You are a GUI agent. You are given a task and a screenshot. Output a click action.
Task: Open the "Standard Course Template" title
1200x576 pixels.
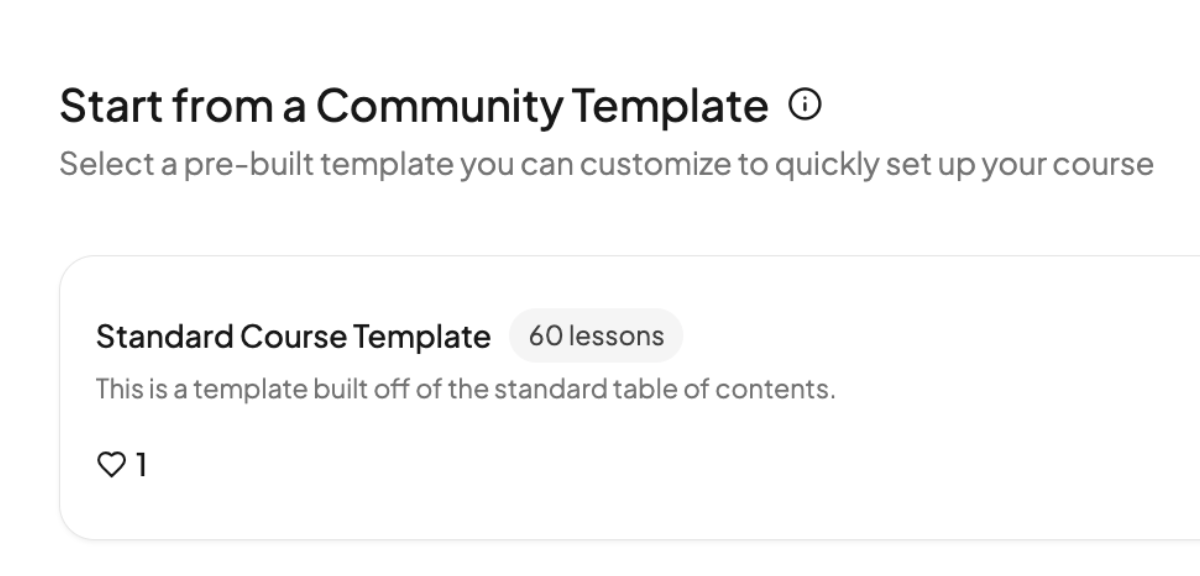coord(293,337)
